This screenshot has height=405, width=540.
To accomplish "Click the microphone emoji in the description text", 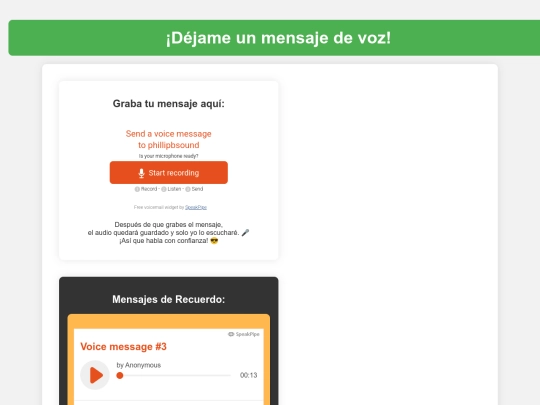I will pyautogui.click(x=245, y=233).
